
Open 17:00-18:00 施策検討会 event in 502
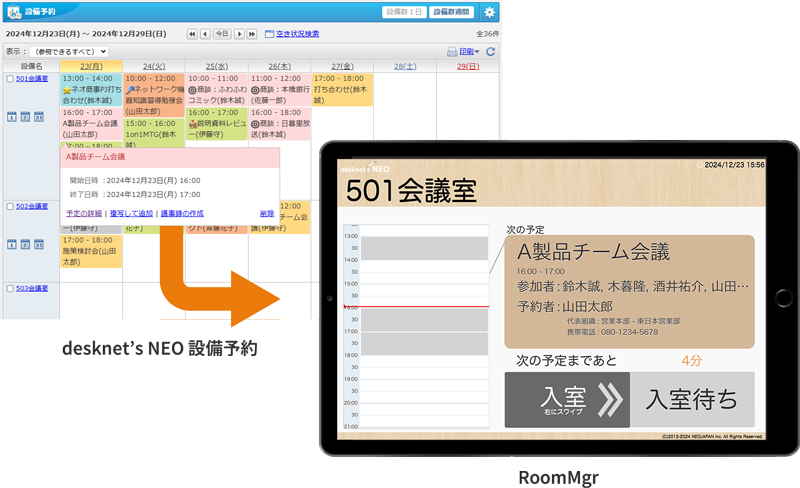click(91, 251)
